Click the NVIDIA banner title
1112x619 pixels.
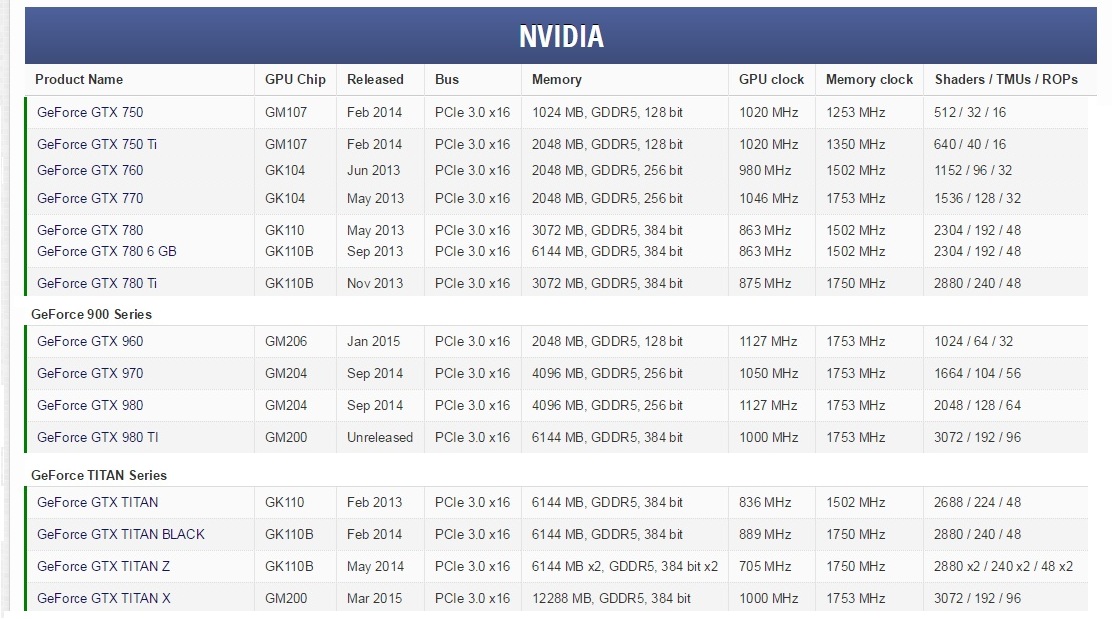(x=561, y=36)
